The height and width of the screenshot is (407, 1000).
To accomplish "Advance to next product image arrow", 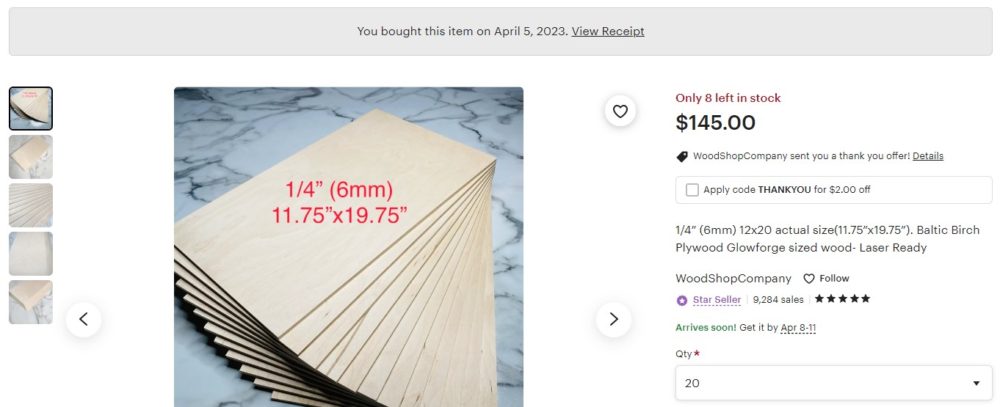I will pos(613,319).
